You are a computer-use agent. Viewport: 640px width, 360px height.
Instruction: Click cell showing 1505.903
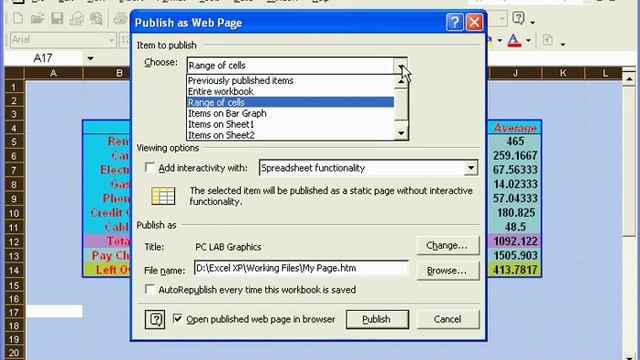click(515, 256)
